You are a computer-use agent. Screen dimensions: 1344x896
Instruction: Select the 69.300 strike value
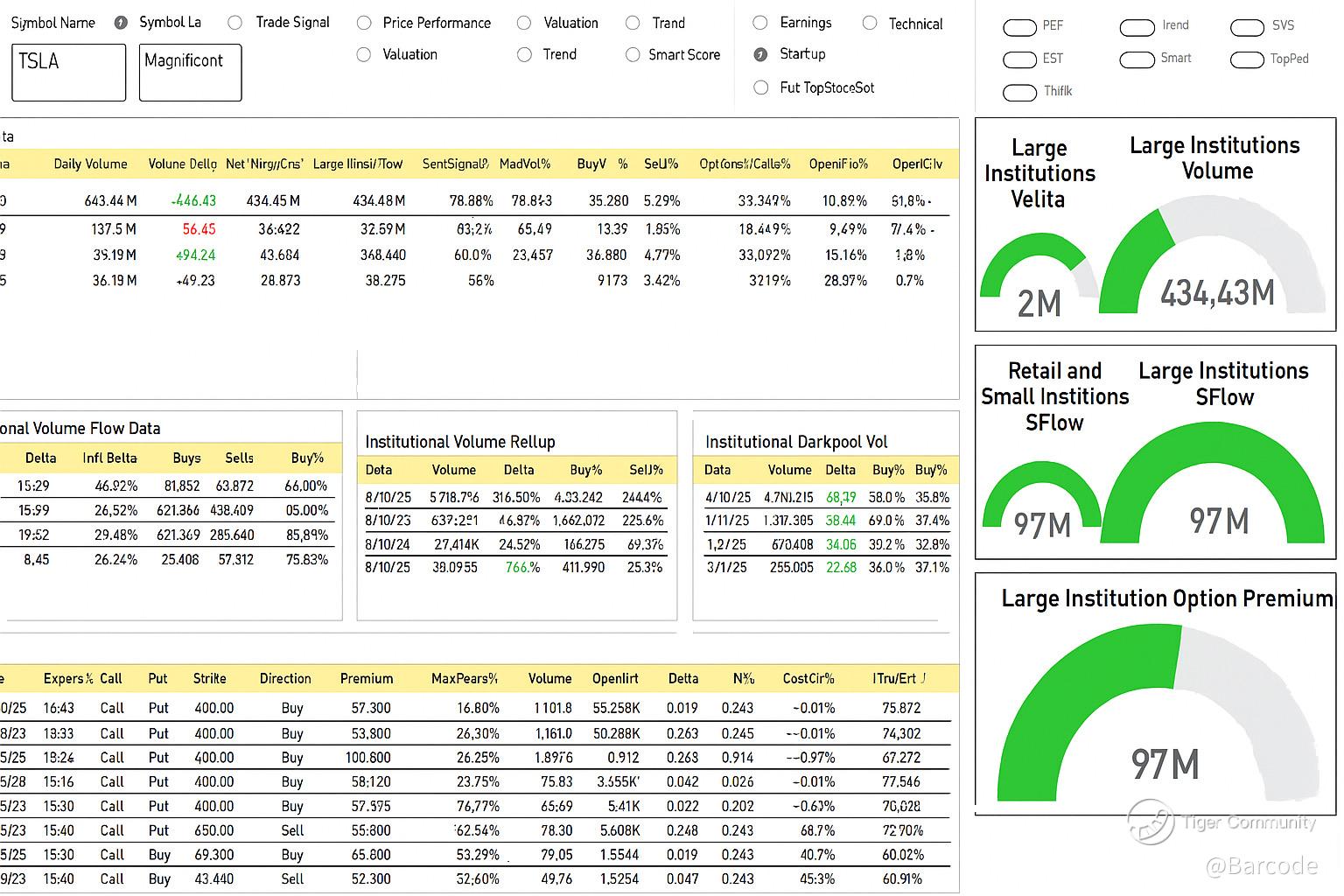(213, 855)
